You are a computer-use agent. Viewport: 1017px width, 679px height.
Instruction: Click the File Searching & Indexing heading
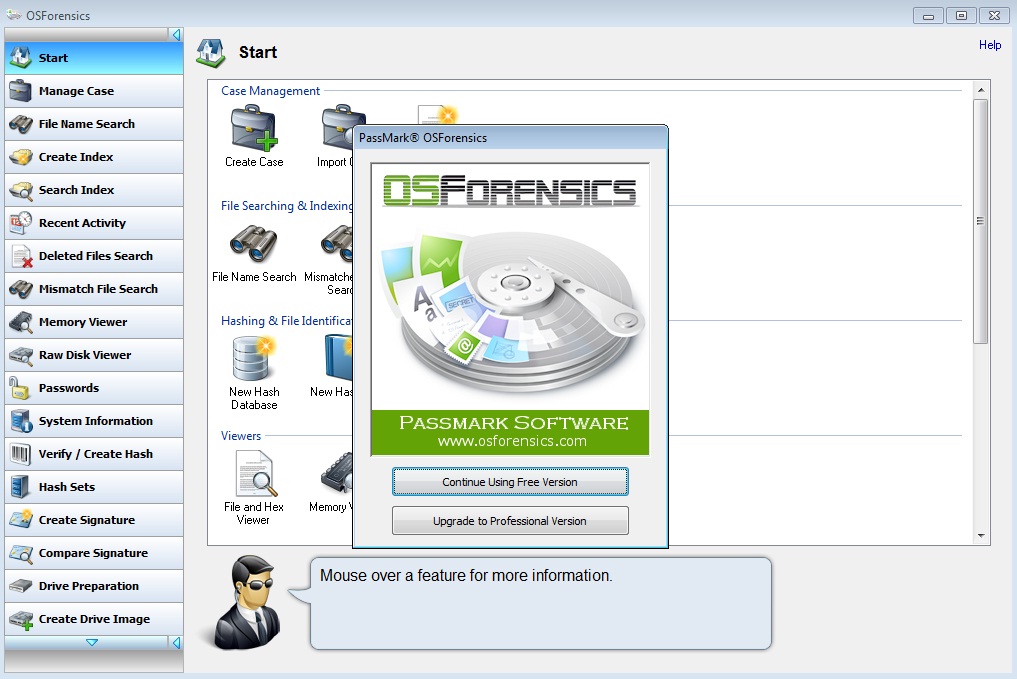pyautogui.click(x=287, y=206)
